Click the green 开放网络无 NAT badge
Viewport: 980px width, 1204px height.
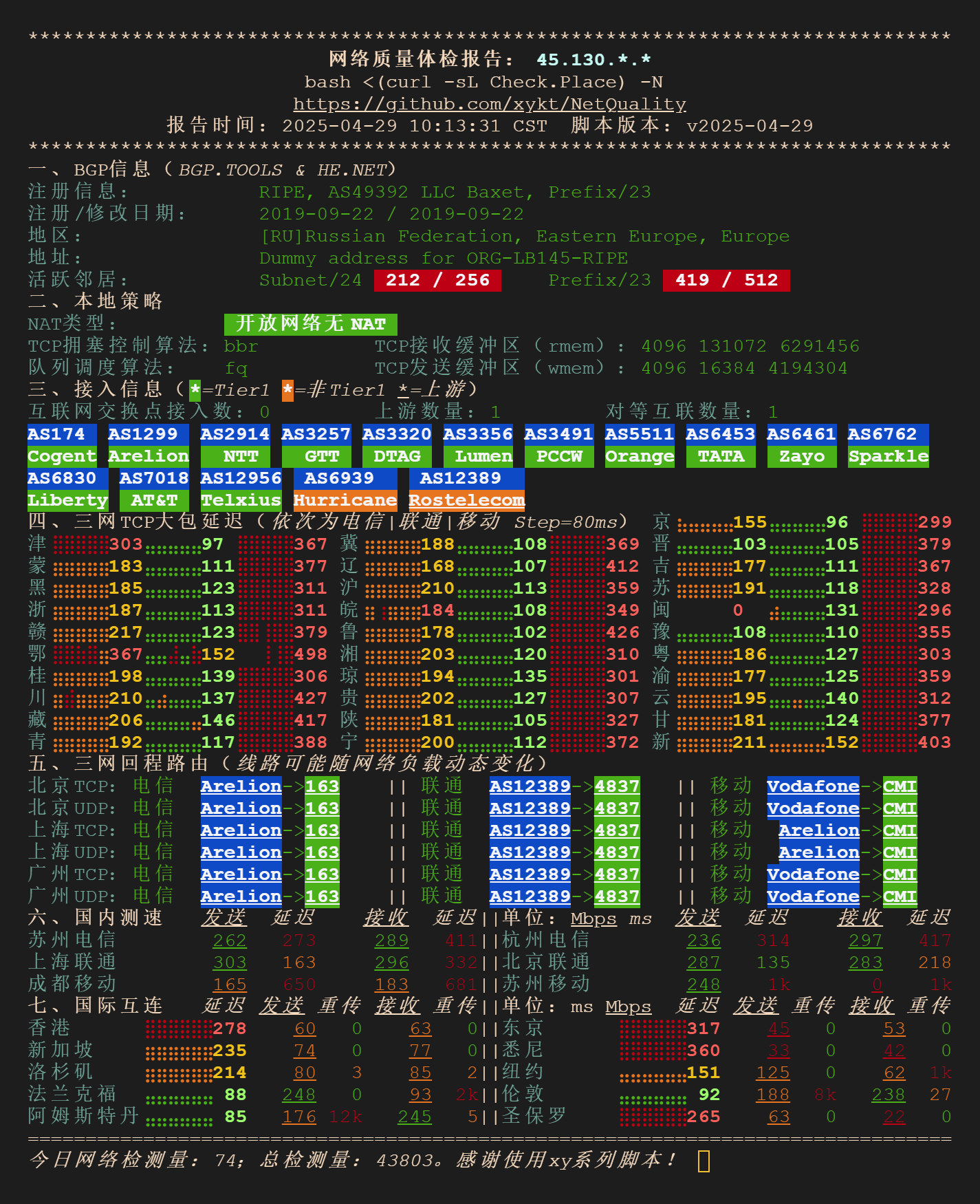(x=310, y=324)
